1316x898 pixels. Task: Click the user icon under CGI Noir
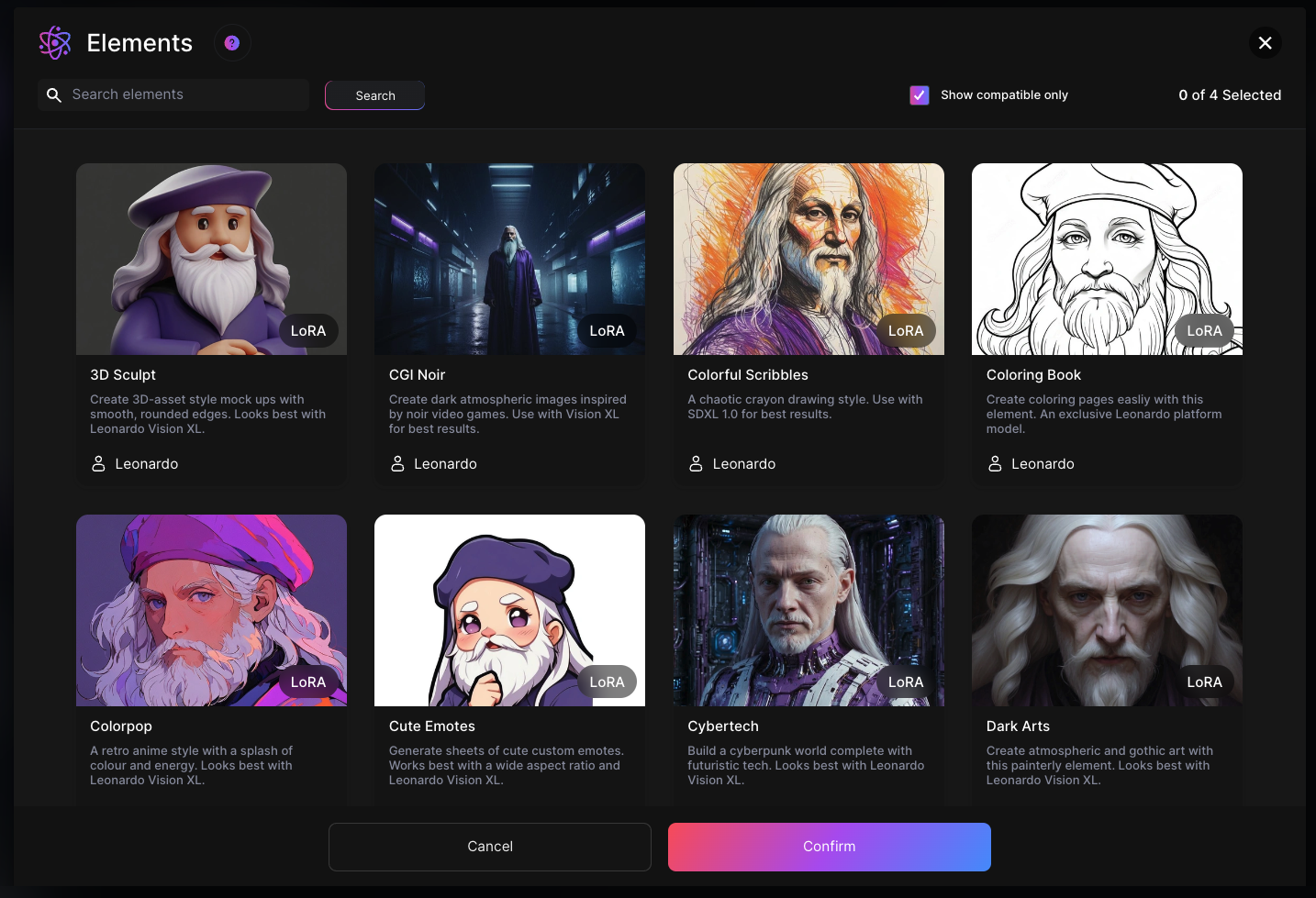(x=397, y=464)
